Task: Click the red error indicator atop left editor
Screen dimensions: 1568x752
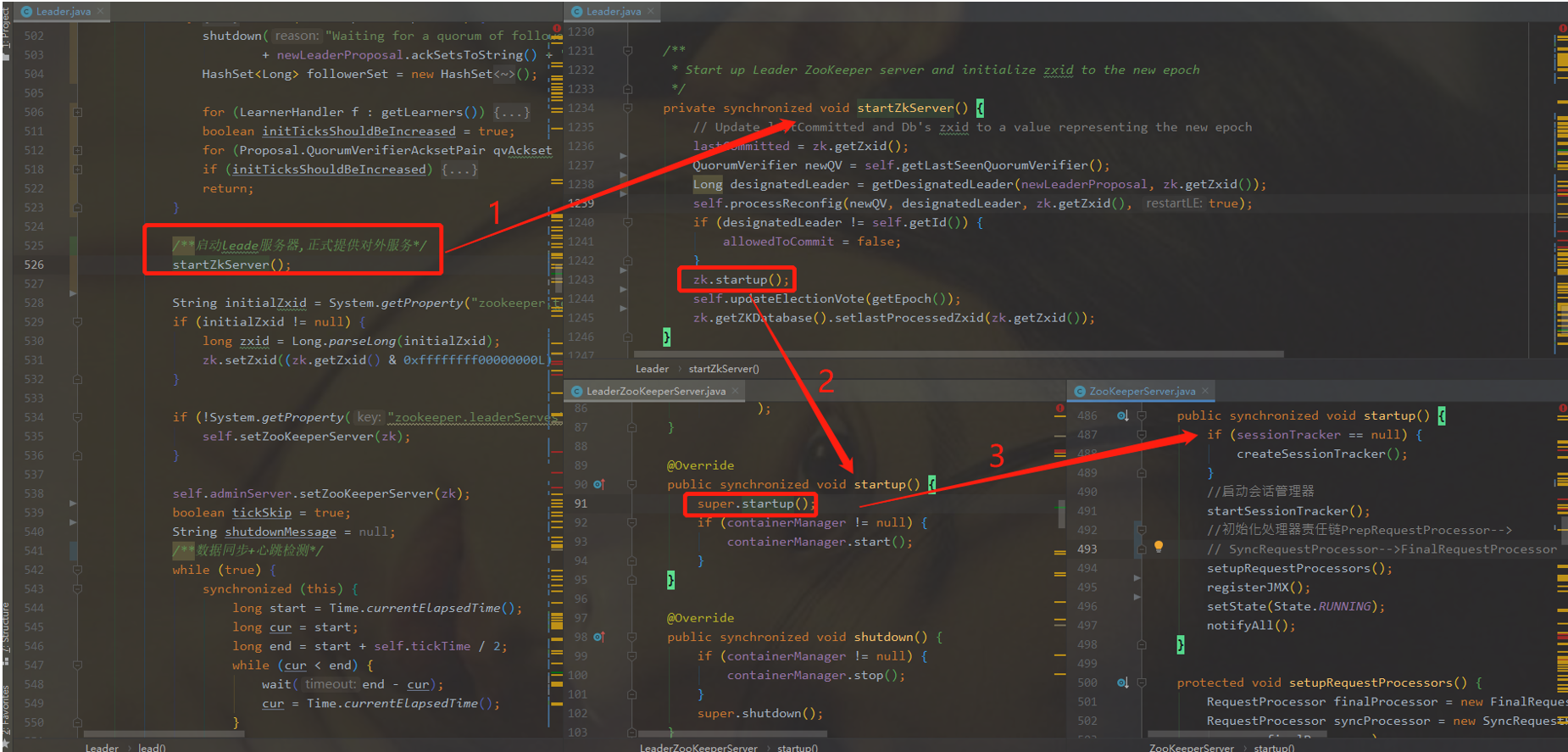Action: click(557, 29)
